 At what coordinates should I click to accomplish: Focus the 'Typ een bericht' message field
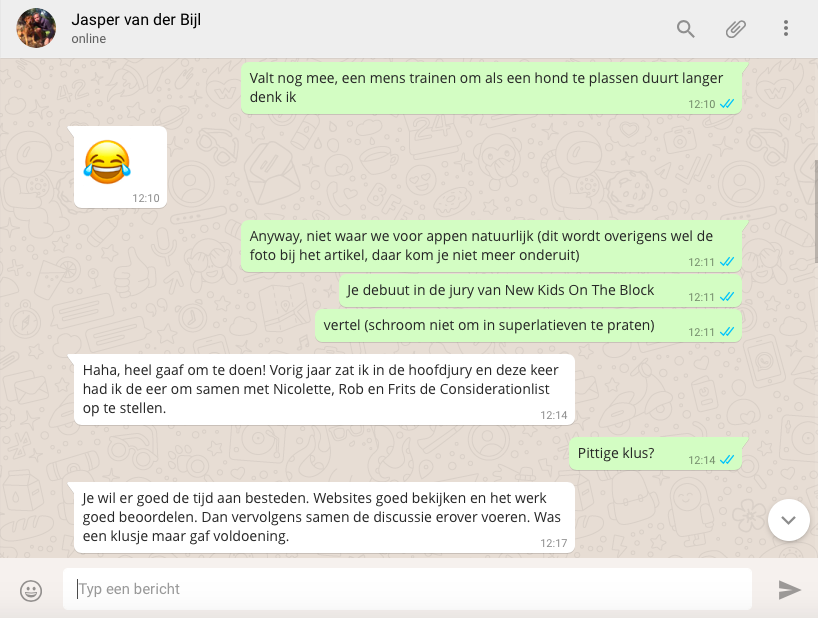(x=407, y=589)
